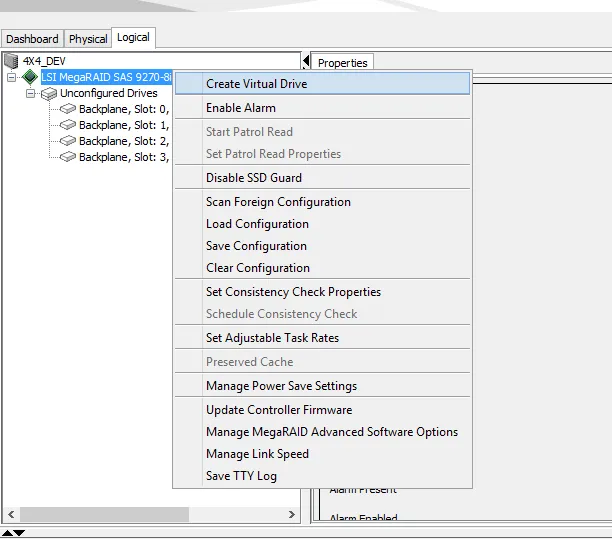Collapse the Unconfigured Drives node
Image resolution: width=612 pixels, height=539 pixels.
(x=30, y=93)
